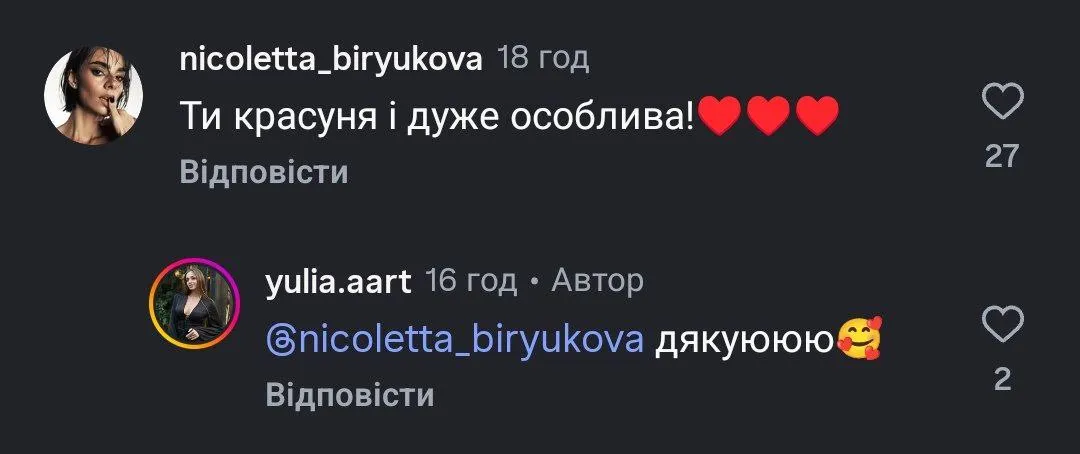Click the smiling face with hearts emoji
The width and height of the screenshot is (1080, 454).
(x=859, y=340)
